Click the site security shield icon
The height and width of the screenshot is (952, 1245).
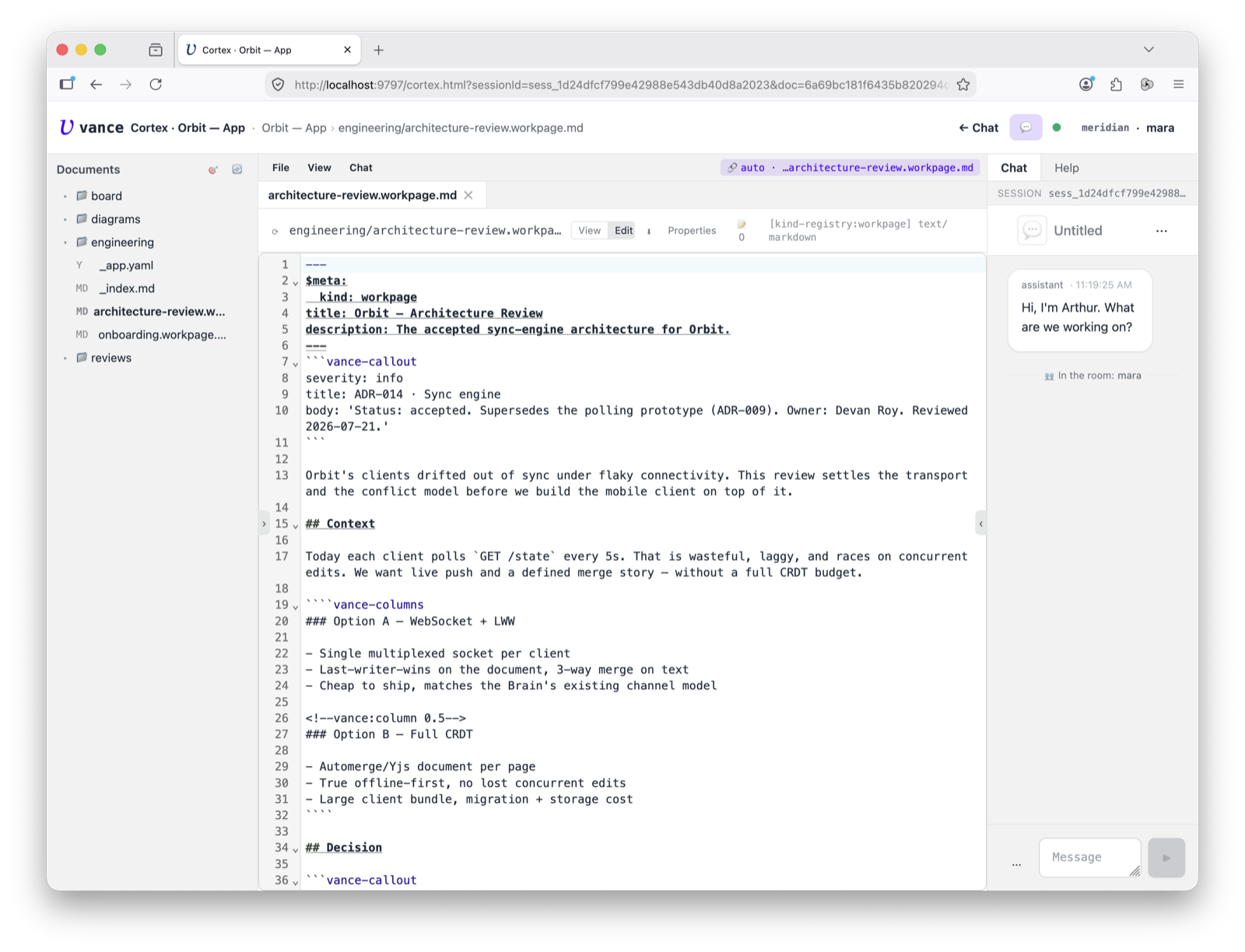[x=278, y=85]
